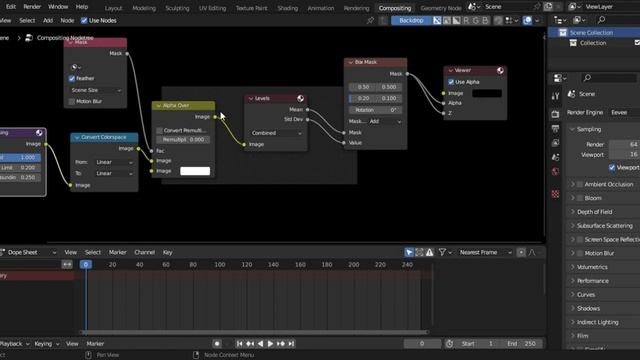
Task: Click the Levels node preview icon
Action: point(300,98)
